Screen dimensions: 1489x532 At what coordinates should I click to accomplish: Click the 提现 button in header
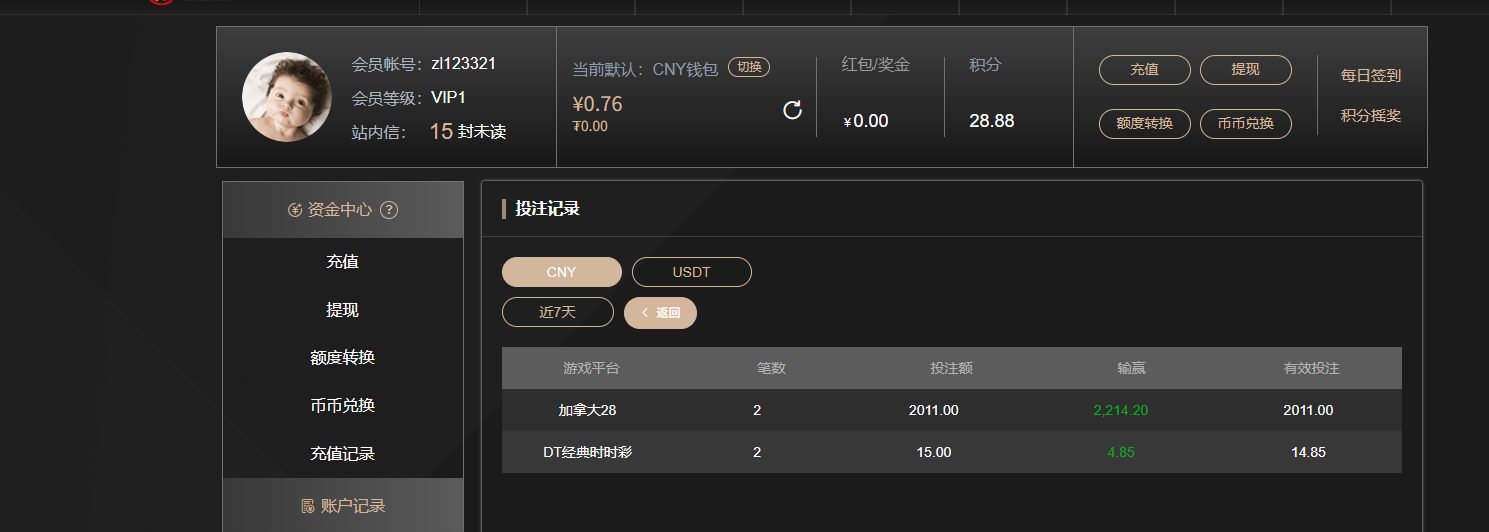pyautogui.click(x=1246, y=70)
